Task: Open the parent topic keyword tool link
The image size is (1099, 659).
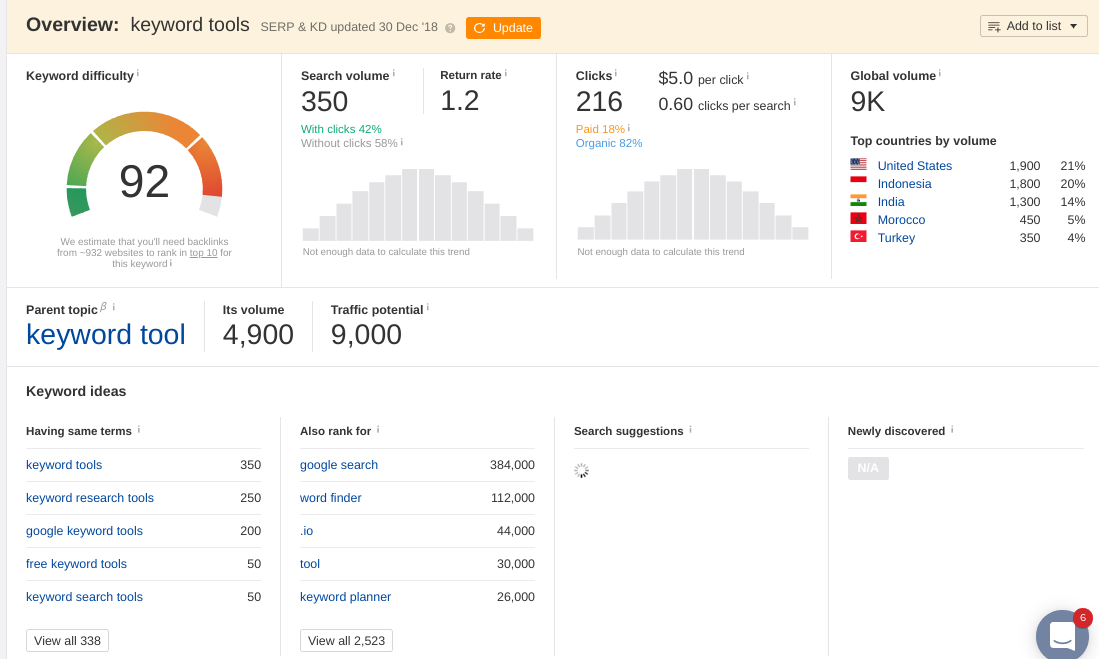Action: [106, 335]
